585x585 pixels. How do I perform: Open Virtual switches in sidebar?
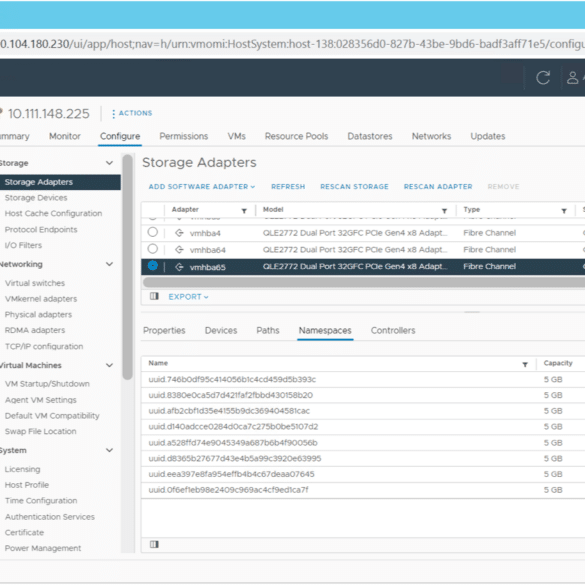coord(35,283)
